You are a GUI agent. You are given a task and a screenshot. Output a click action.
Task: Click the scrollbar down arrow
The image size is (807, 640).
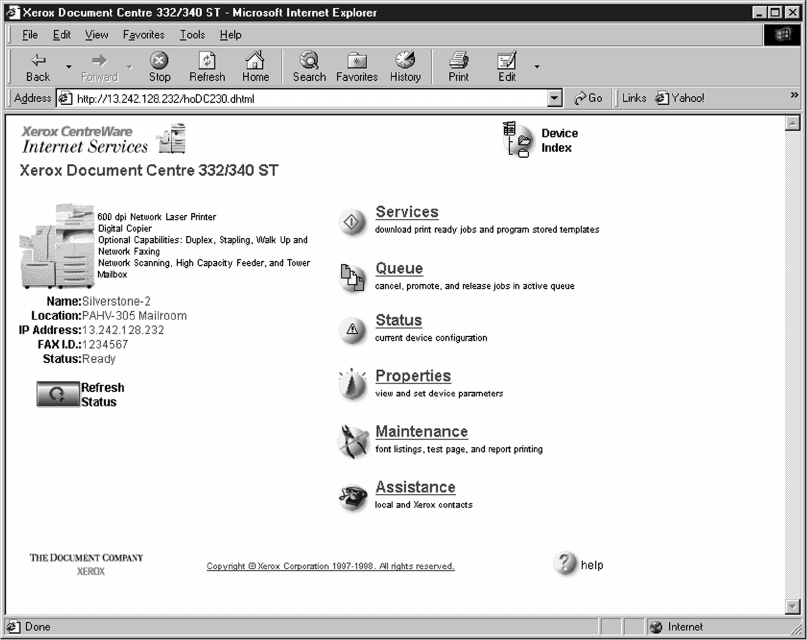(792, 607)
